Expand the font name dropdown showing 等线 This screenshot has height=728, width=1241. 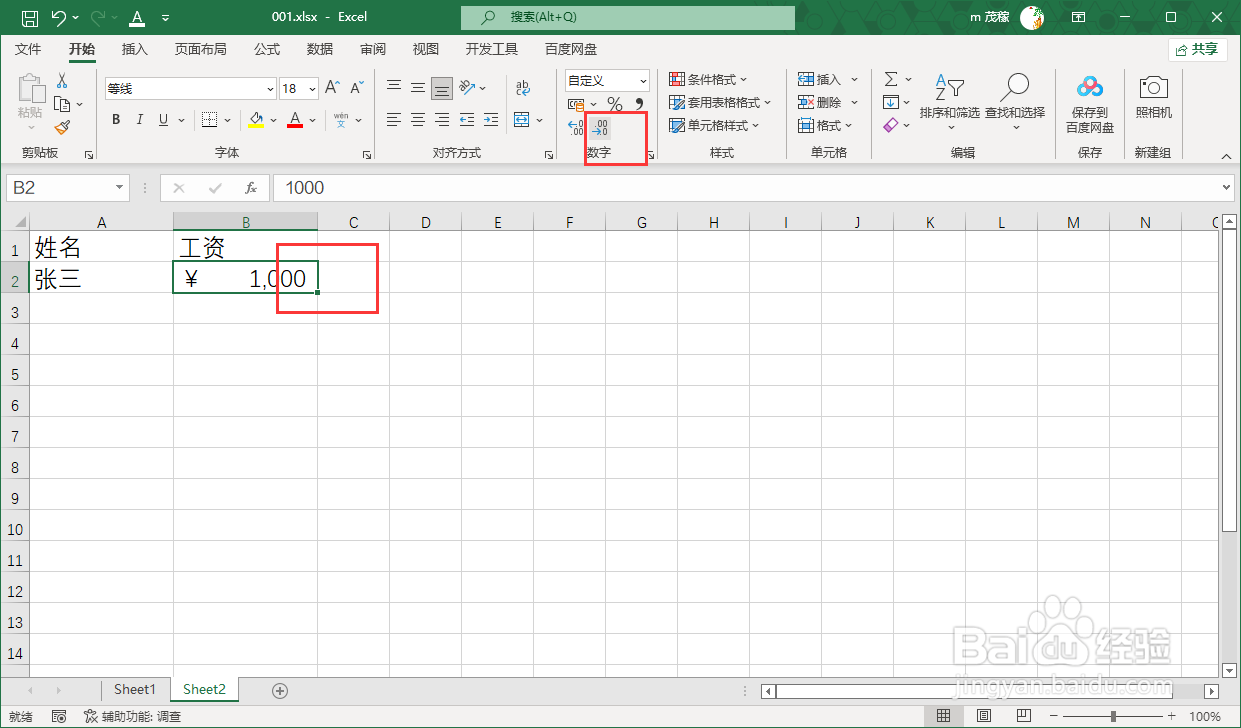[x=267, y=88]
